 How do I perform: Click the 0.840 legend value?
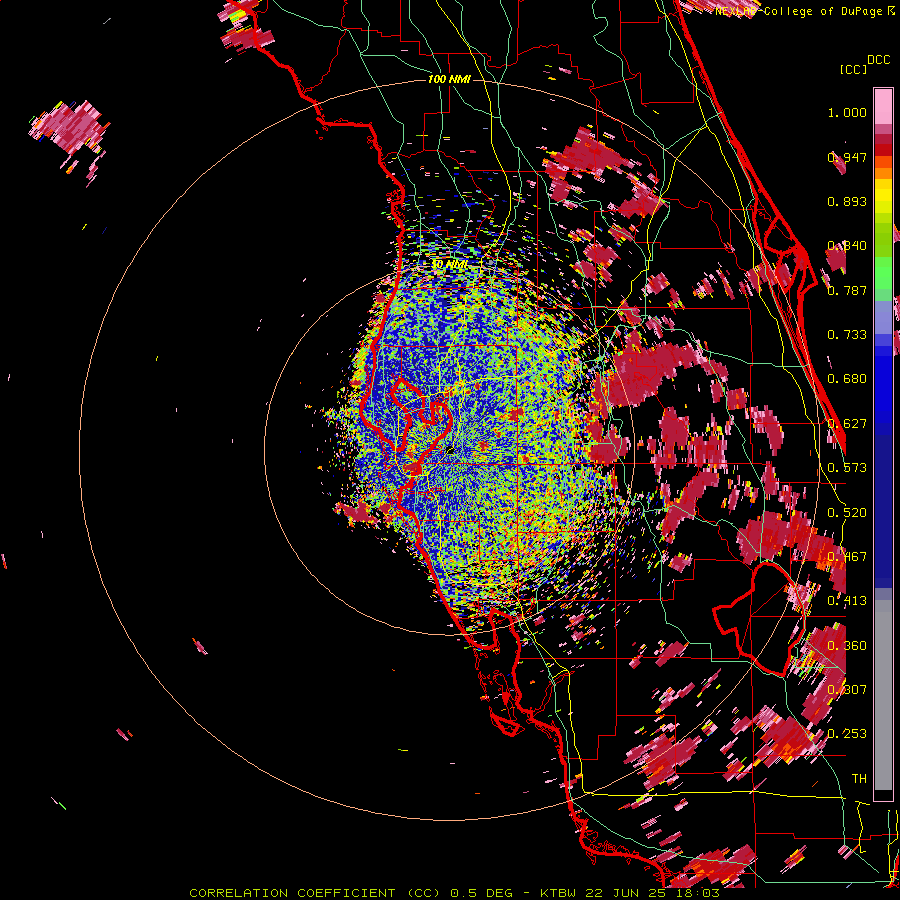(x=847, y=246)
